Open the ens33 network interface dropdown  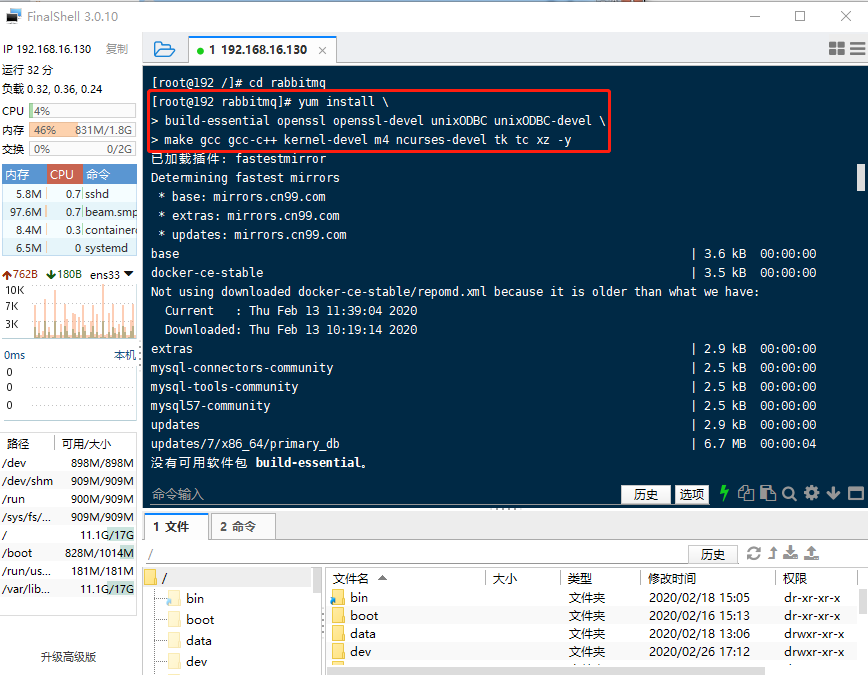point(129,274)
